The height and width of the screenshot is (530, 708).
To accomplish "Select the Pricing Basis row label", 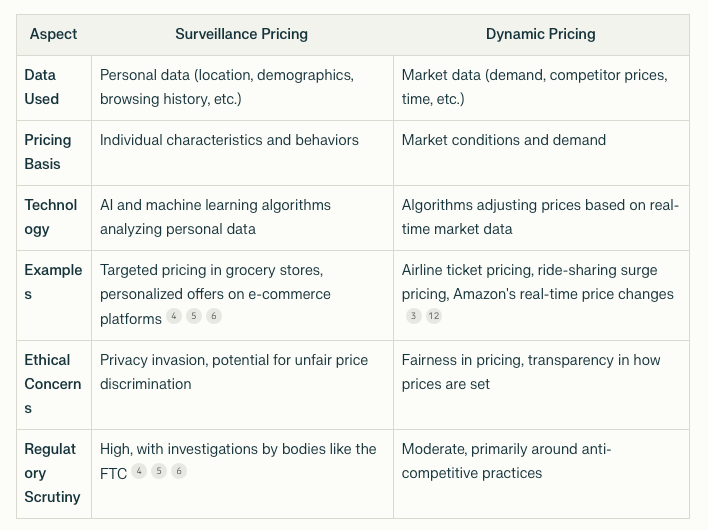I will (47, 152).
